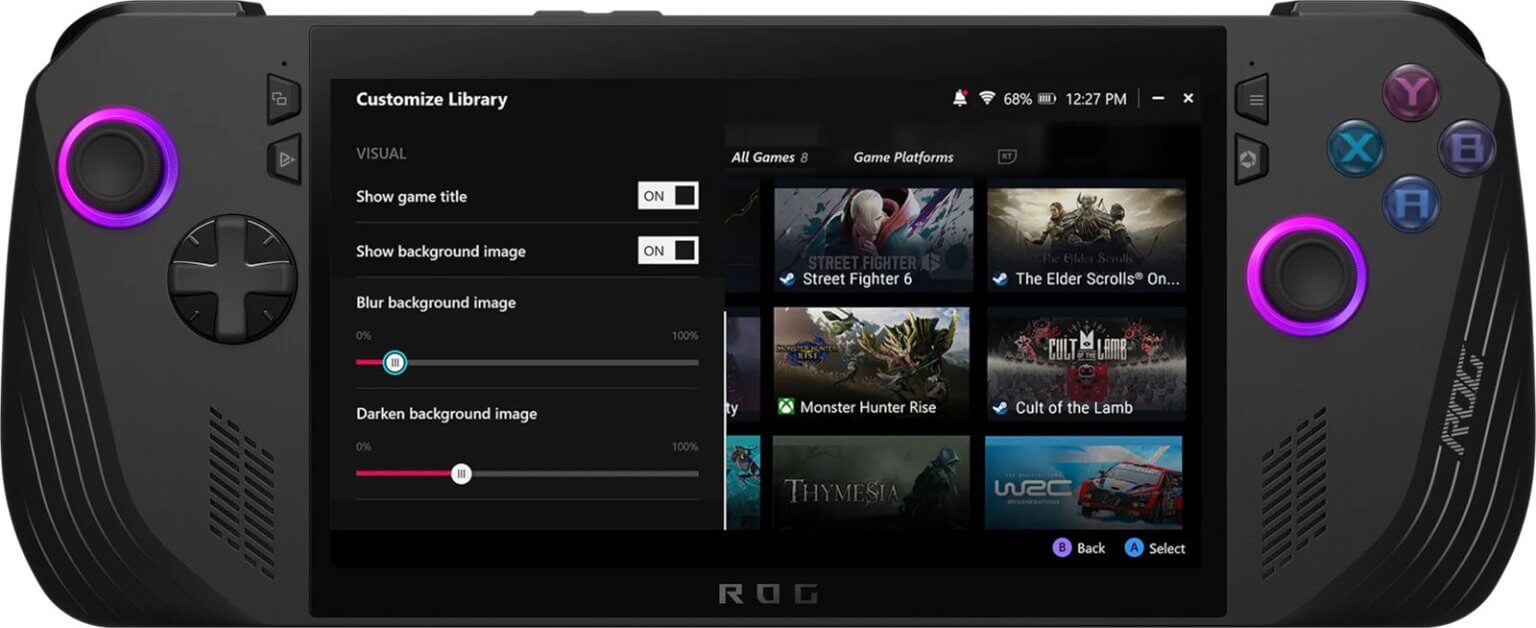Click the "Darken background image" label
The height and width of the screenshot is (628, 1536).
pos(446,414)
